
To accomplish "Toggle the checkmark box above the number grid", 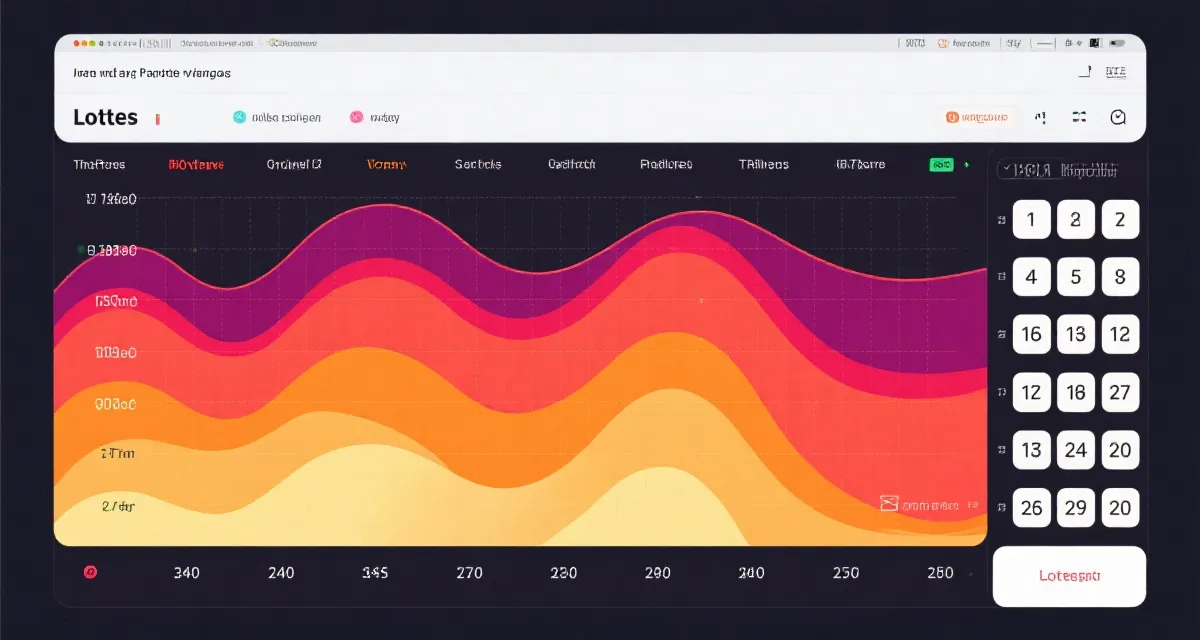I will click(1005, 170).
